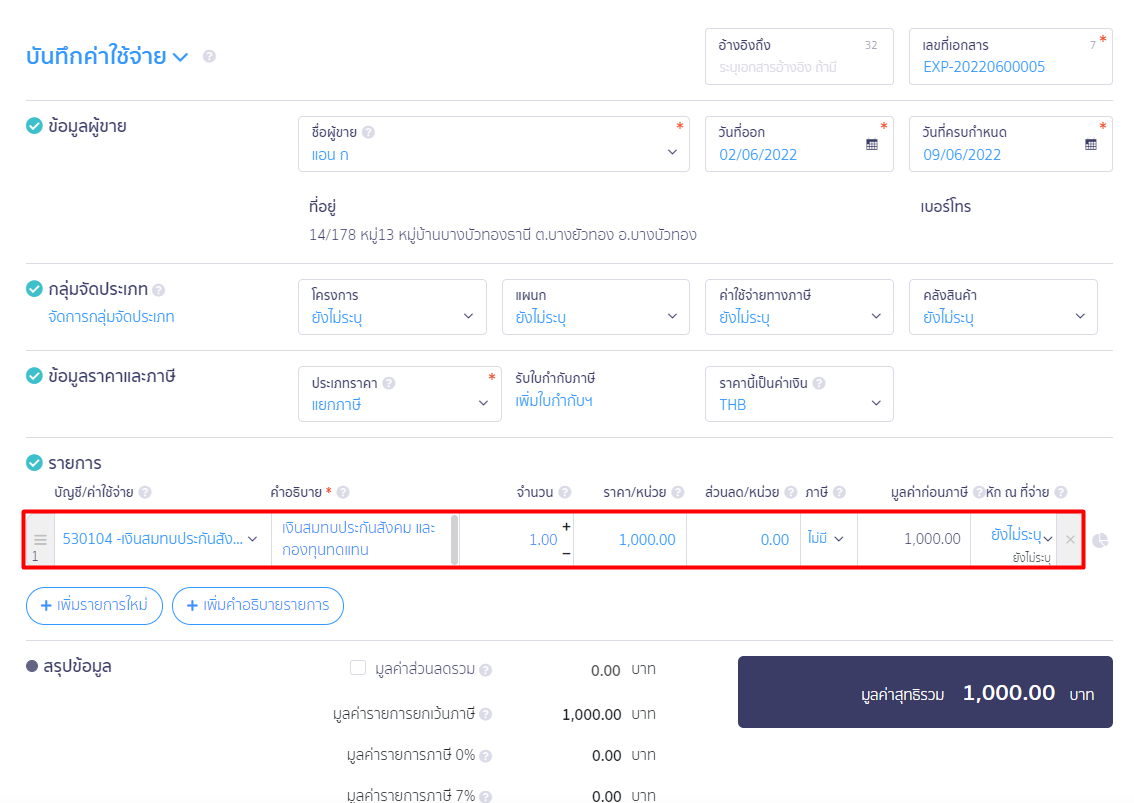Viewport: 1134px width, 803px height.
Task: Click the เพิ่มคำอธิบายรายการ button
Action: tap(257, 606)
